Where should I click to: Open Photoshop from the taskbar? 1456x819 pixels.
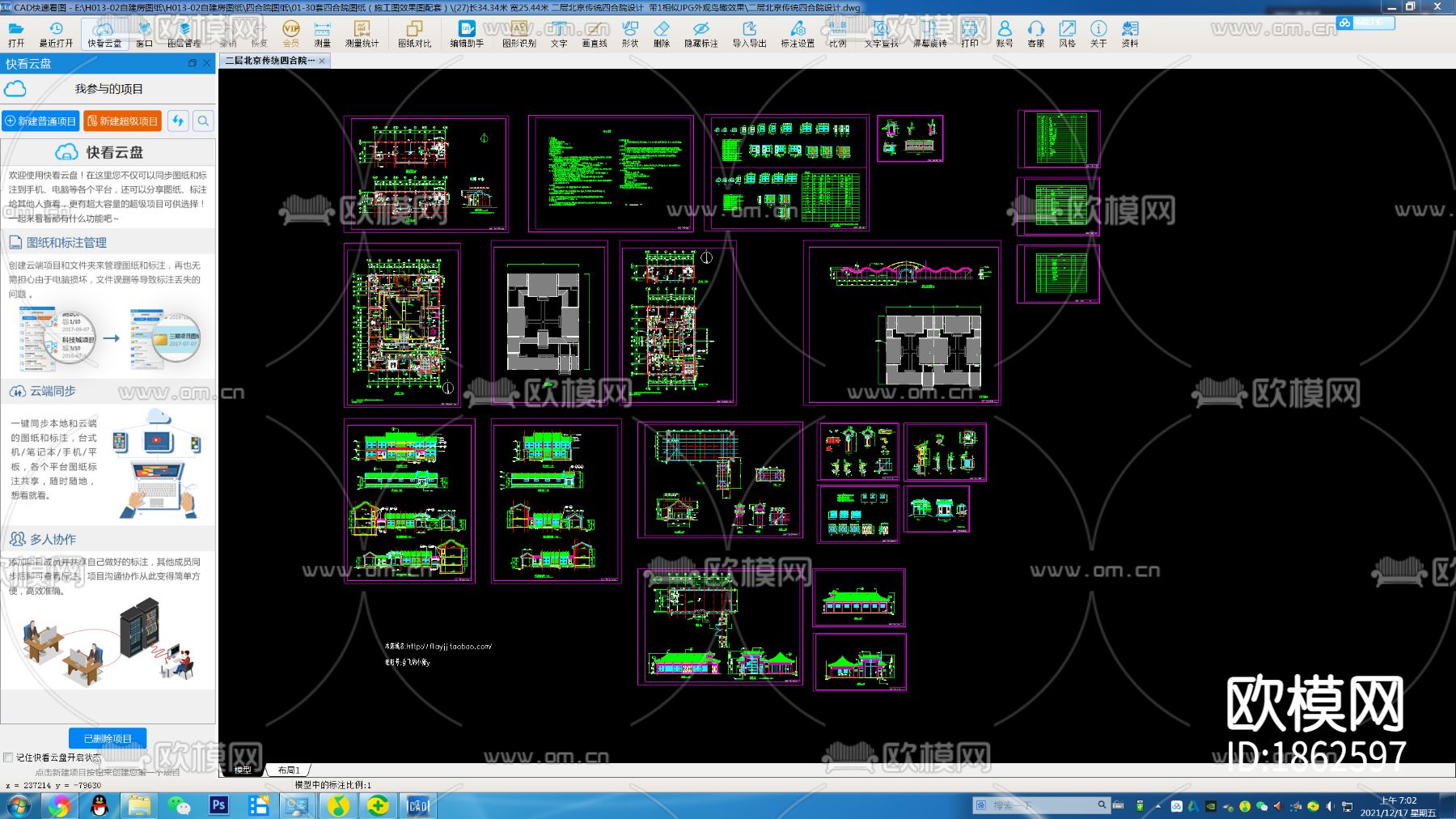coord(218,805)
